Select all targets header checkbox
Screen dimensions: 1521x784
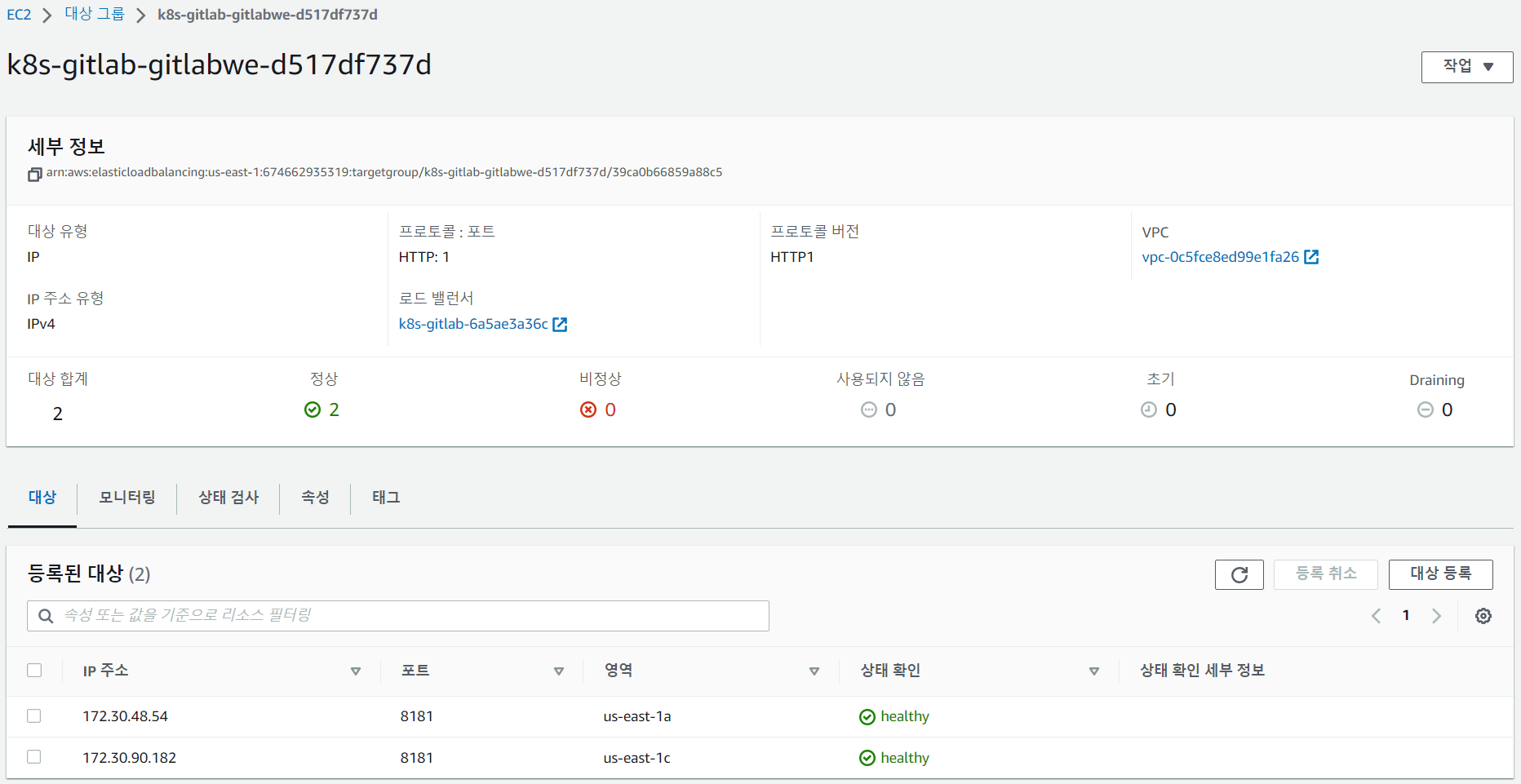point(34,671)
